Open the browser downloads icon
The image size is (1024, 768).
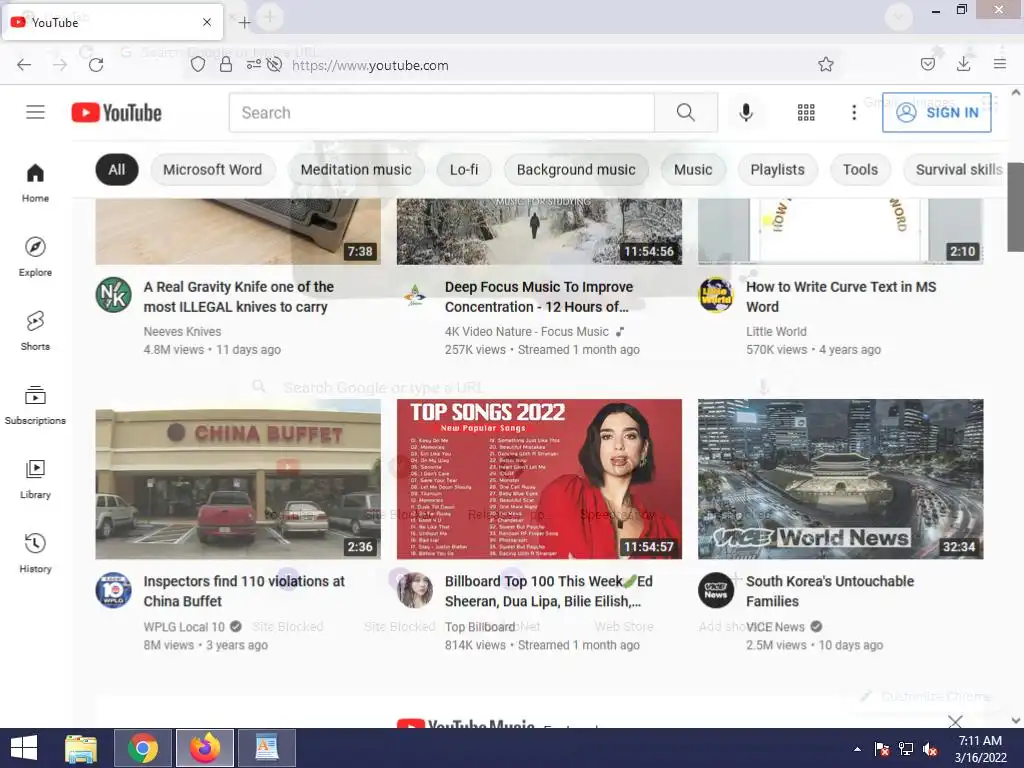coord(963,64)
